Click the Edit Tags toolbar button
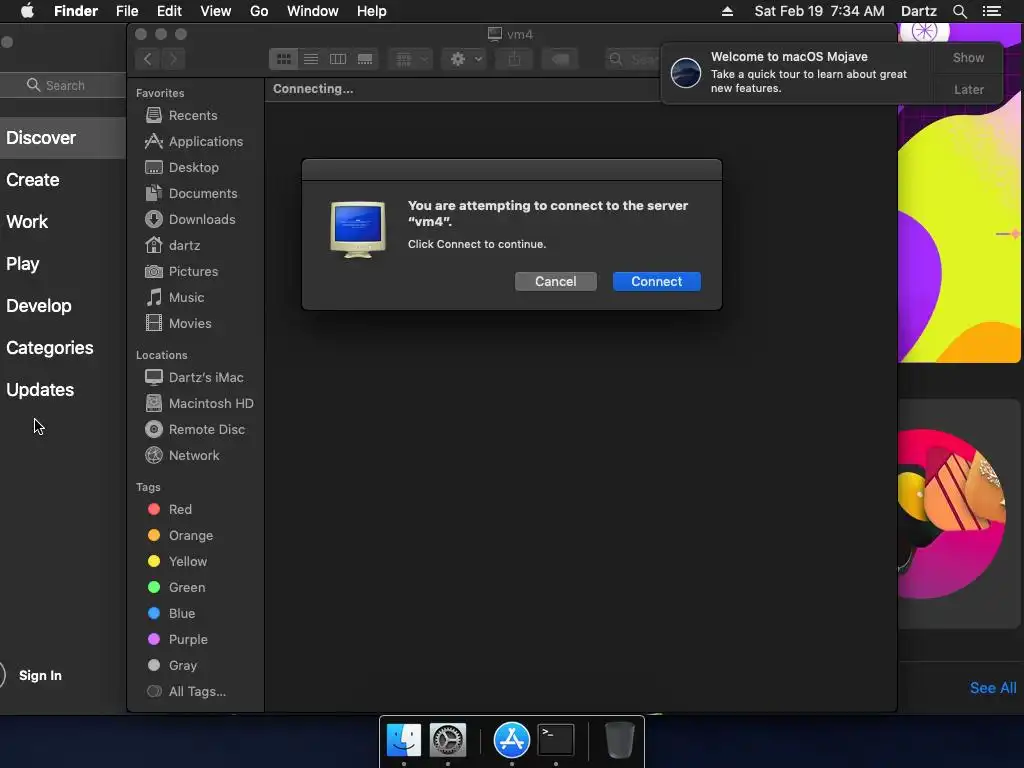This screenshot has width=1024, height=768. click(560, 59)
